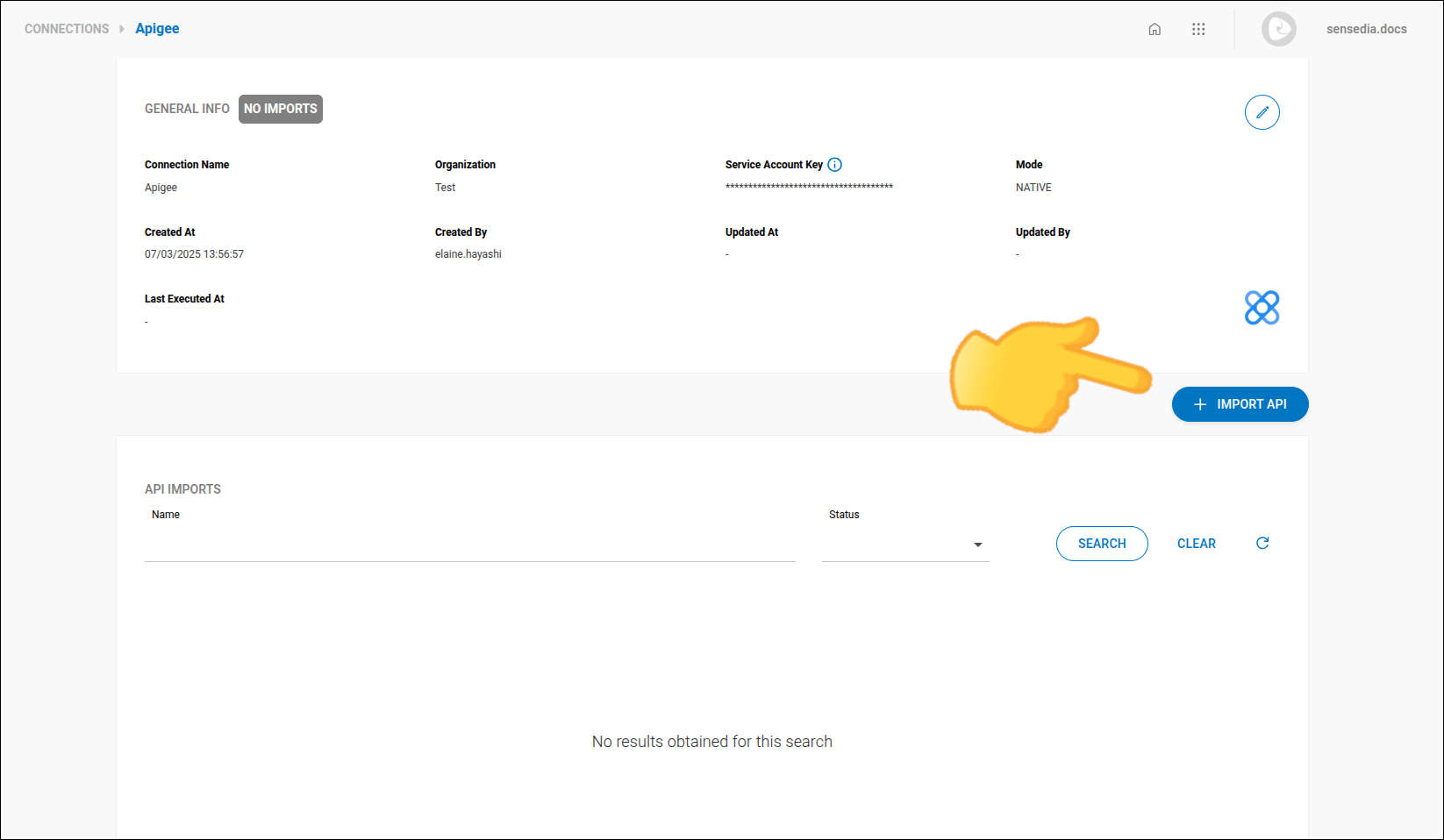Click the plus icon inside IMPORT API button
Screen dimensions: 1444x840
tap(1199, 404)
